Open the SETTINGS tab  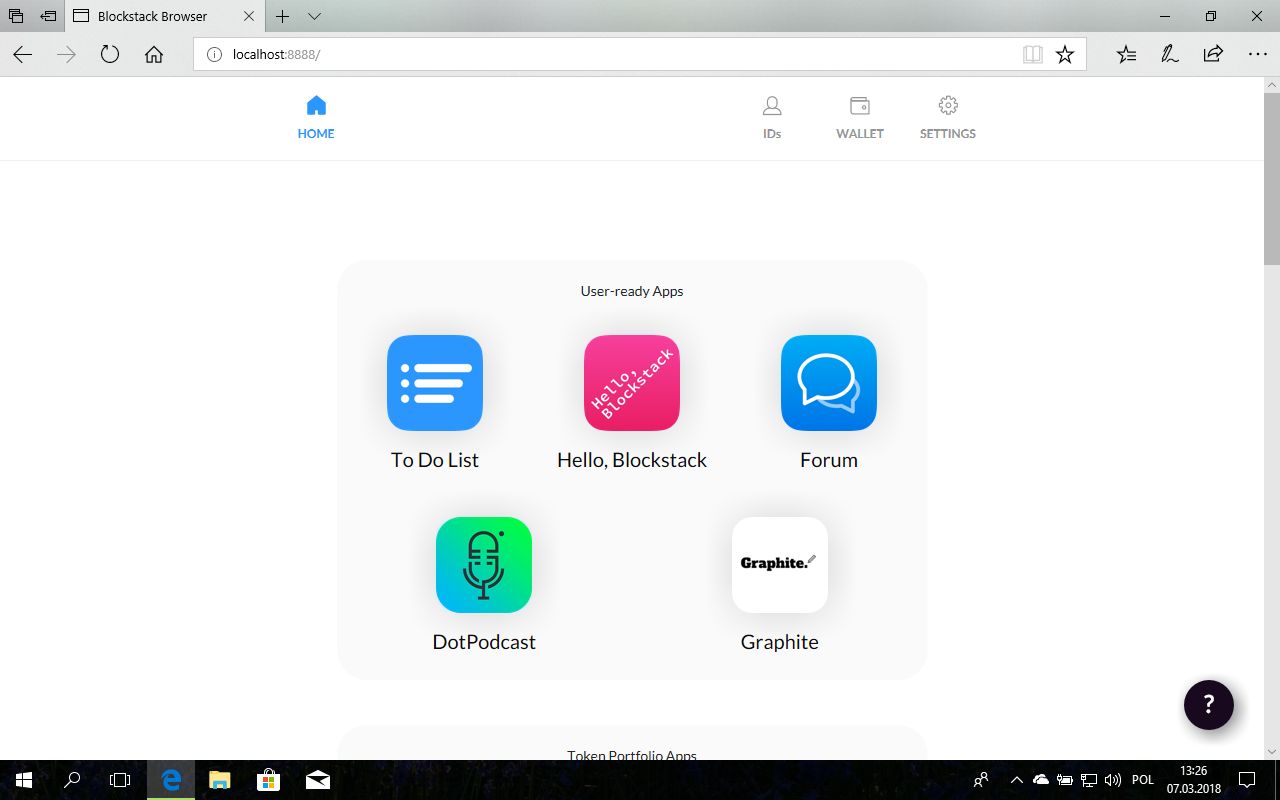(x=948, y=118)
